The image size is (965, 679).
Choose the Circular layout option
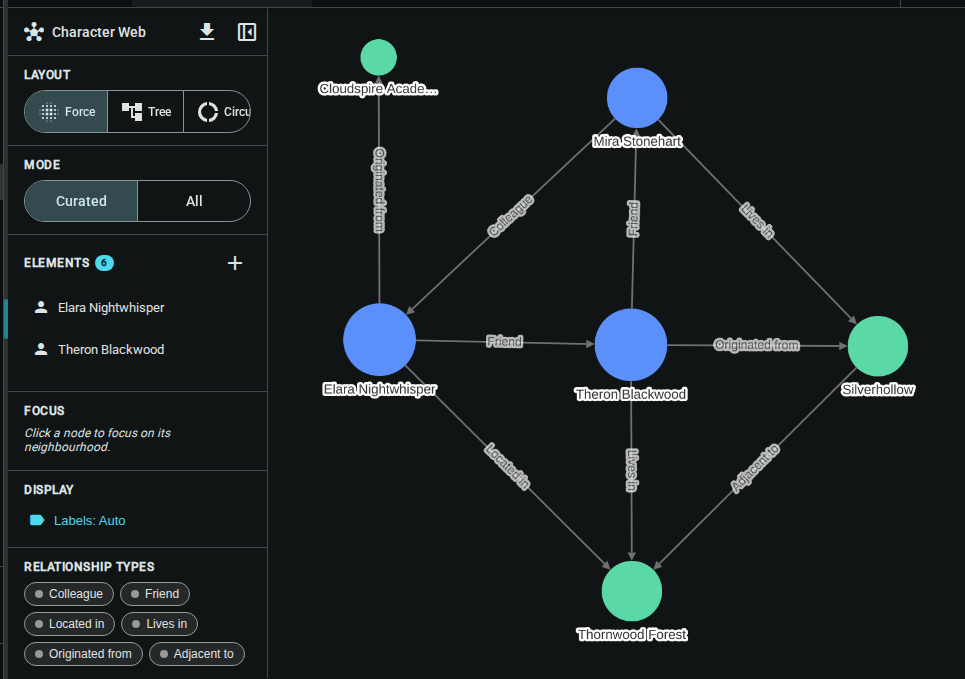(x=222, y=112)
